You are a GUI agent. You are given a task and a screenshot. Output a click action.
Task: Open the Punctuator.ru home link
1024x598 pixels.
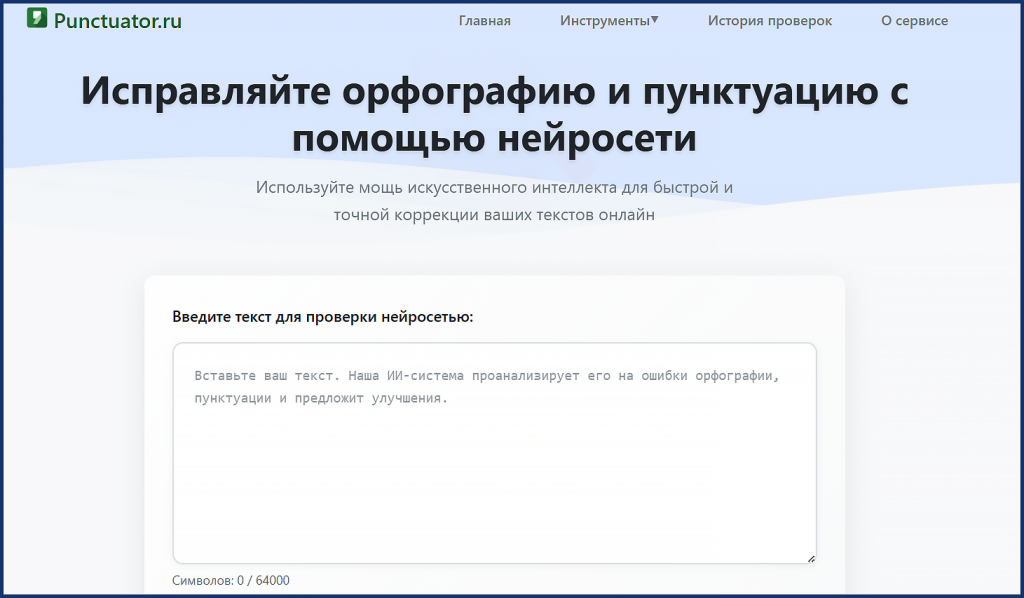[x=118, y=21]
